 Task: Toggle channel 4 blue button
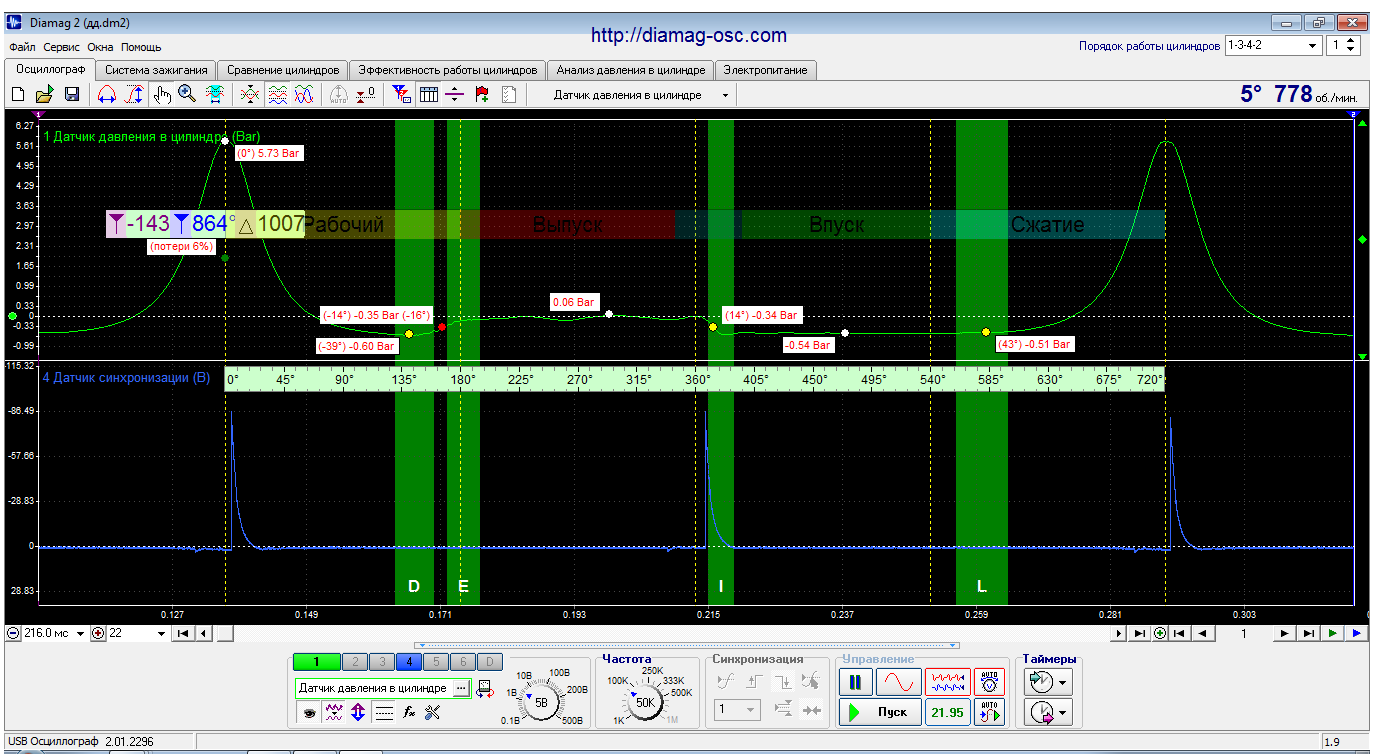pyautogui.click(x=408, y=661)
